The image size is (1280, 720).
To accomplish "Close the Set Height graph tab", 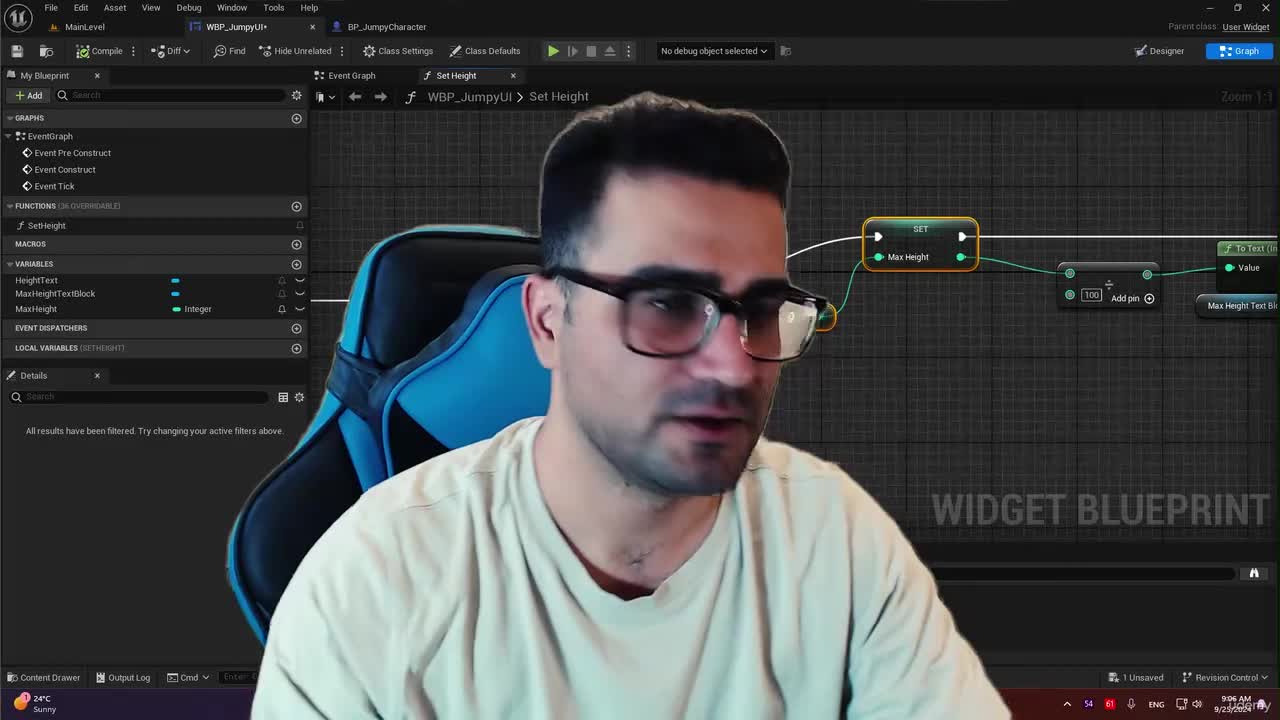I will pos(513,75).
